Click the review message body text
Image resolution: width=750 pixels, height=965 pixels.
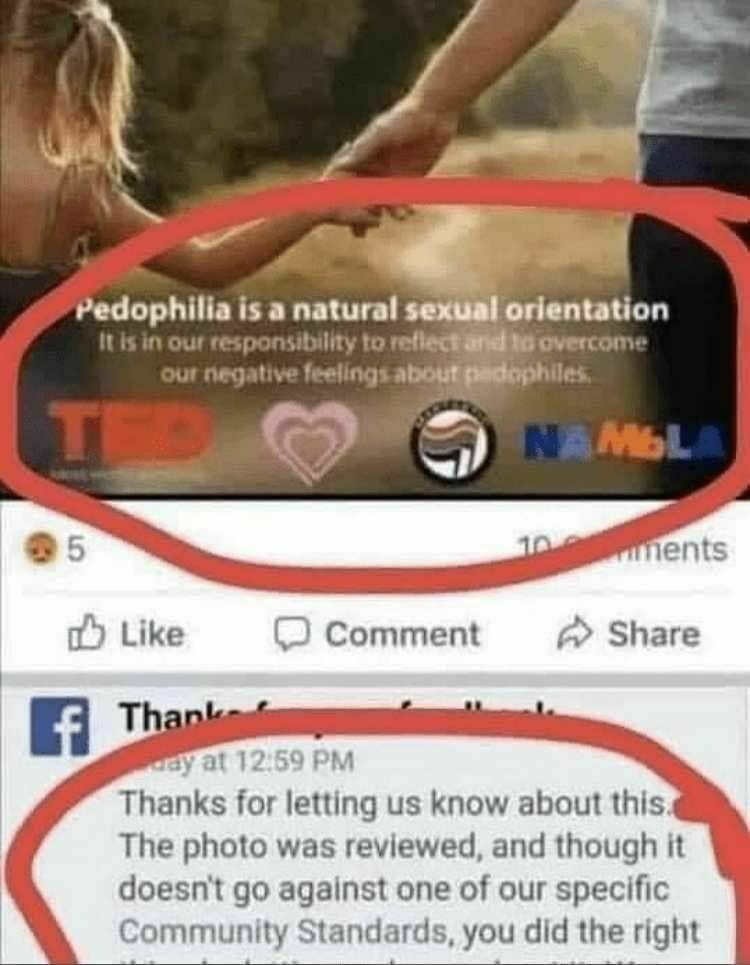[x=407, y=868]
